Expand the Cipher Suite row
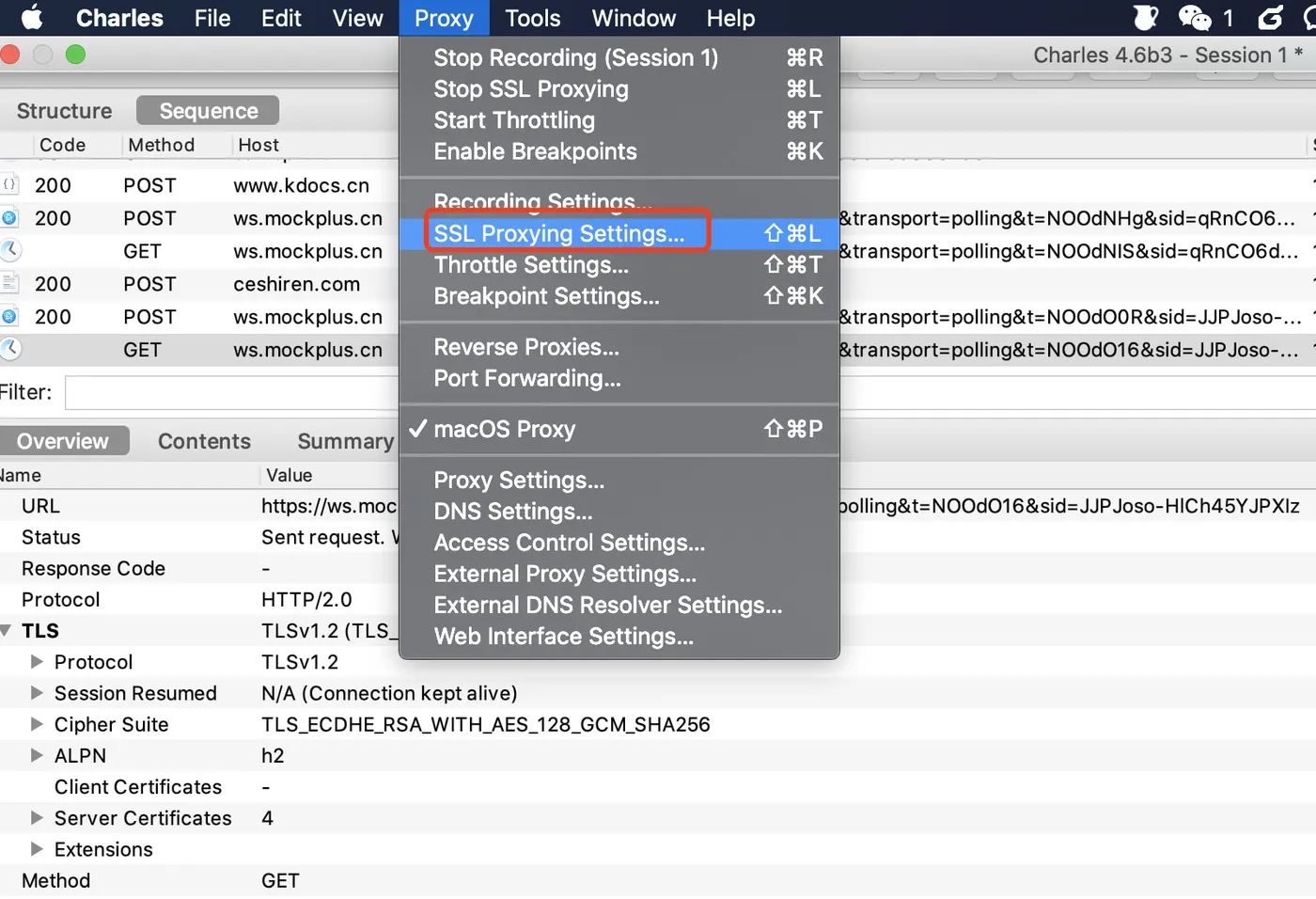Screen dimensions: 1316x899 [x=37, y=724]
